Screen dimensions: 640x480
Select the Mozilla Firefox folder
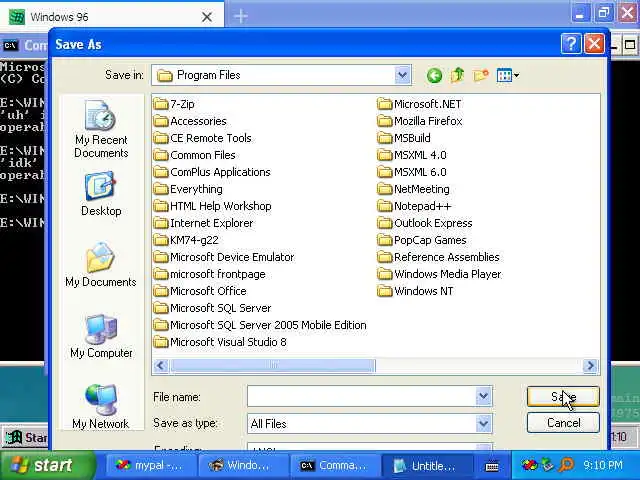[x=420, y=121]
